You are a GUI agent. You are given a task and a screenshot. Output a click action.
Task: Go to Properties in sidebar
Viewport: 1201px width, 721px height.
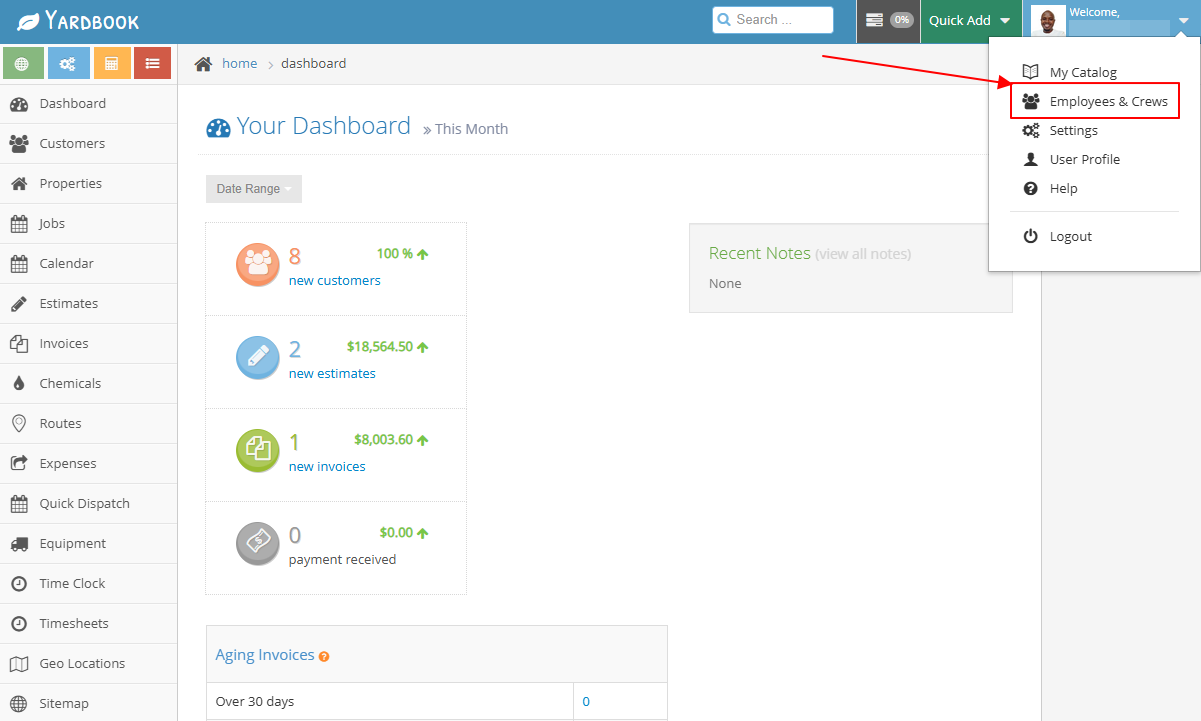coord(88,183)
